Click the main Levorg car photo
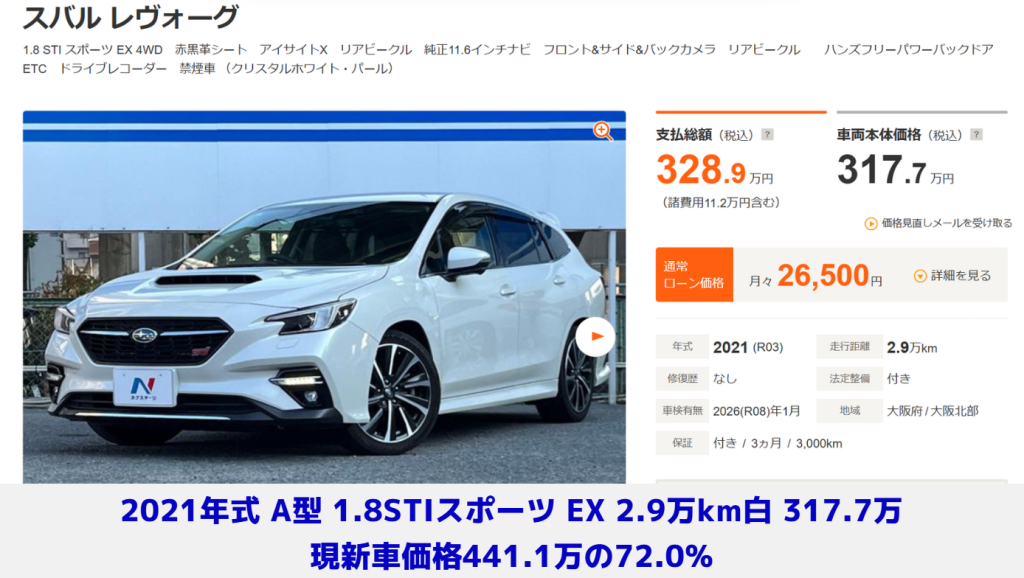This screenshot has width=1024, height=578. [x=324, y=297]
